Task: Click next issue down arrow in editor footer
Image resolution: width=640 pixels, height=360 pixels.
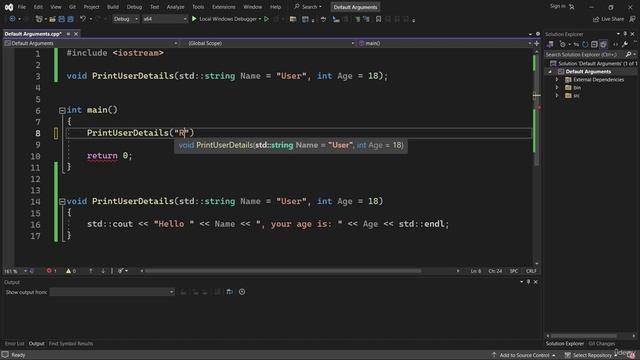Action: pyautogui.click(x=103, y=271)
